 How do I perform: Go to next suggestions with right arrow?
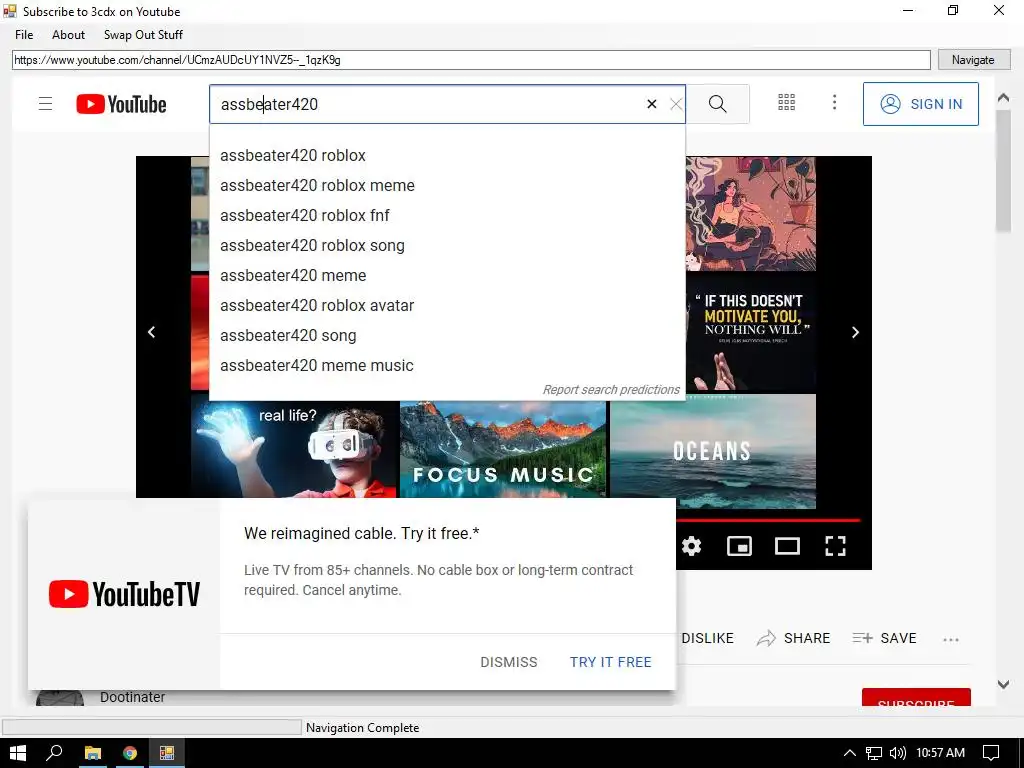coord(856,332)
